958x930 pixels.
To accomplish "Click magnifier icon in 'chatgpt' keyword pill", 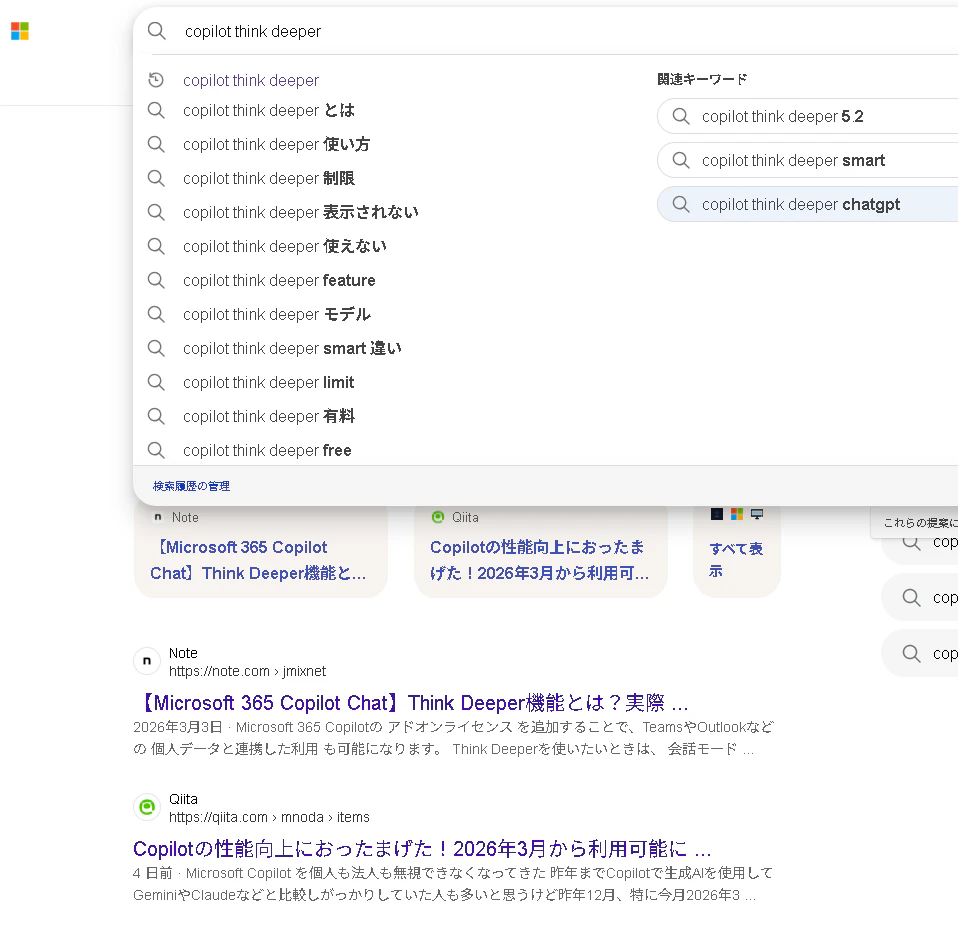I will point(681,204).
